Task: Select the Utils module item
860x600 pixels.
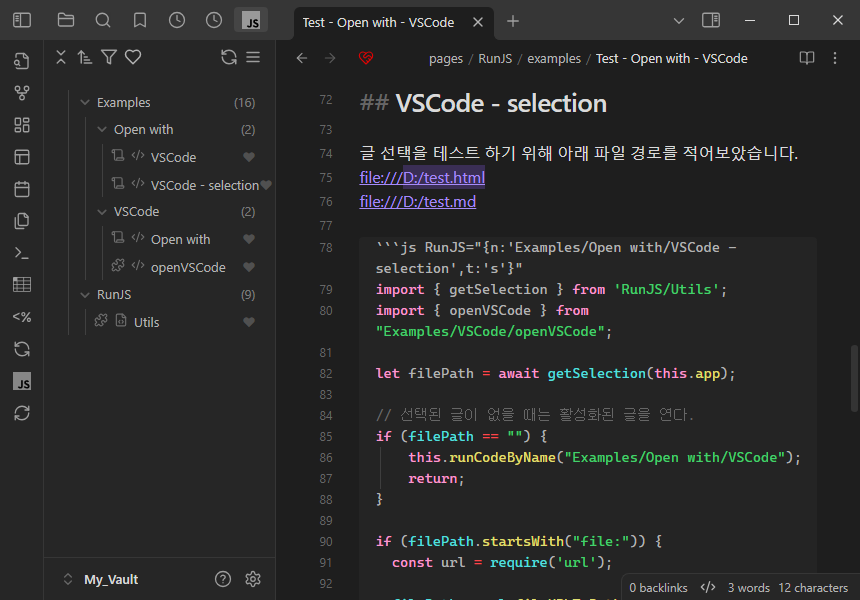Action: 146,322
